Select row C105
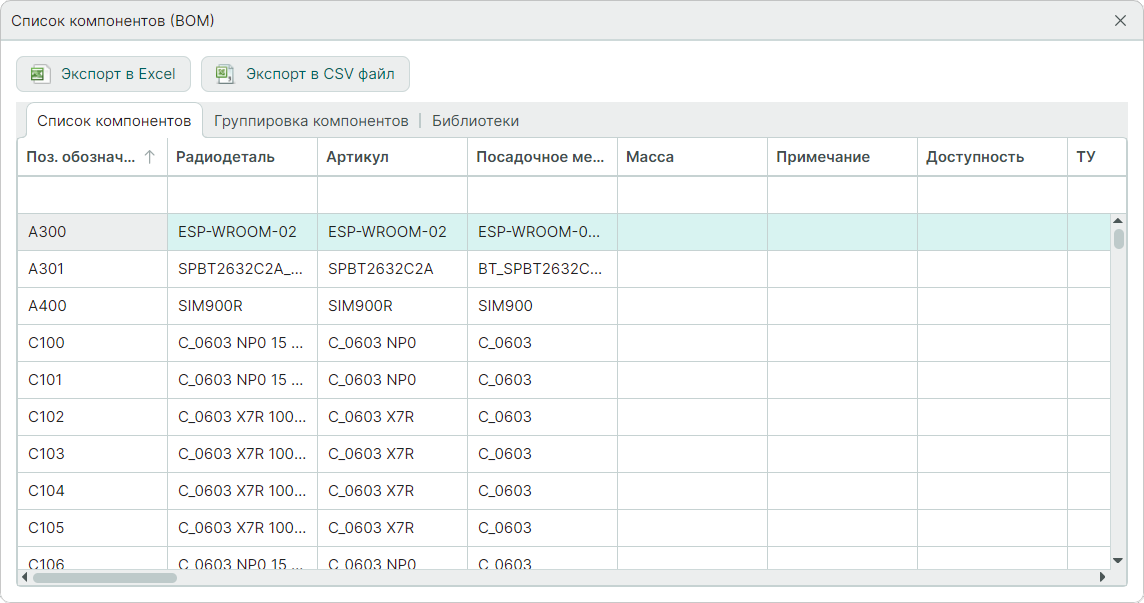Screen dimensions: 1144x603 564,528
